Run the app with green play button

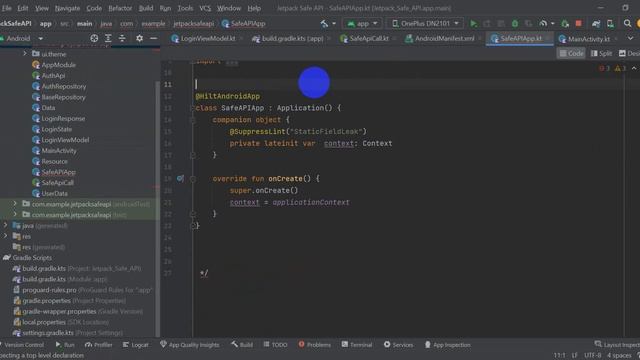pyautogui.click(x=473, y=24)
